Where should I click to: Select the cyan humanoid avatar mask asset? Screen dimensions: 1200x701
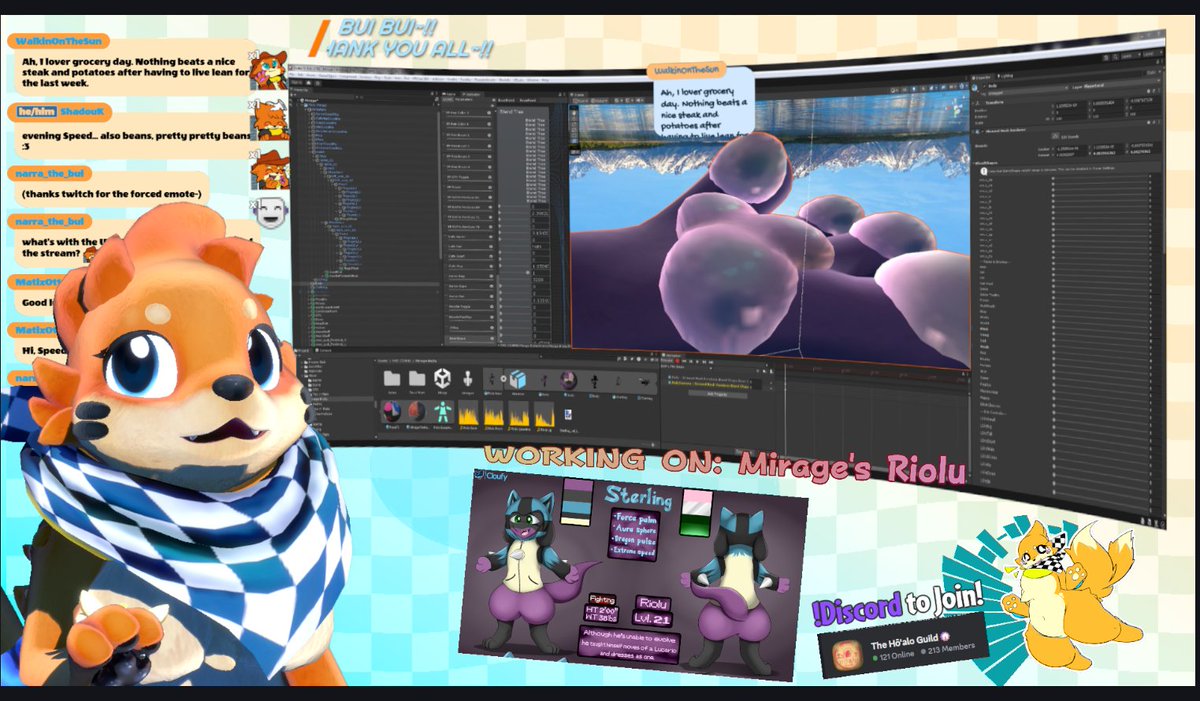click(x=441, y=414)
